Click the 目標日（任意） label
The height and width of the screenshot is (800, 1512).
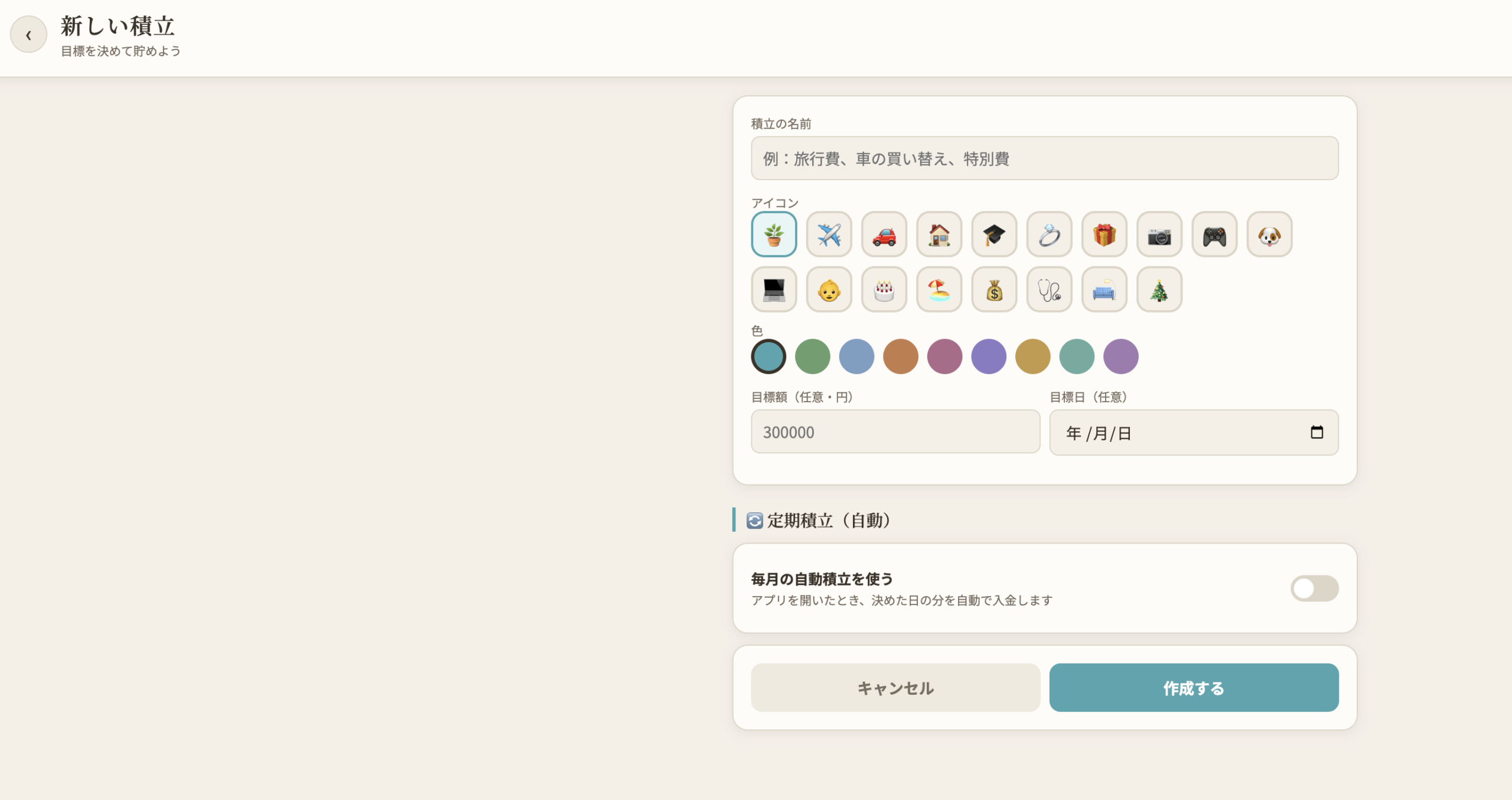click(1089, 397)
